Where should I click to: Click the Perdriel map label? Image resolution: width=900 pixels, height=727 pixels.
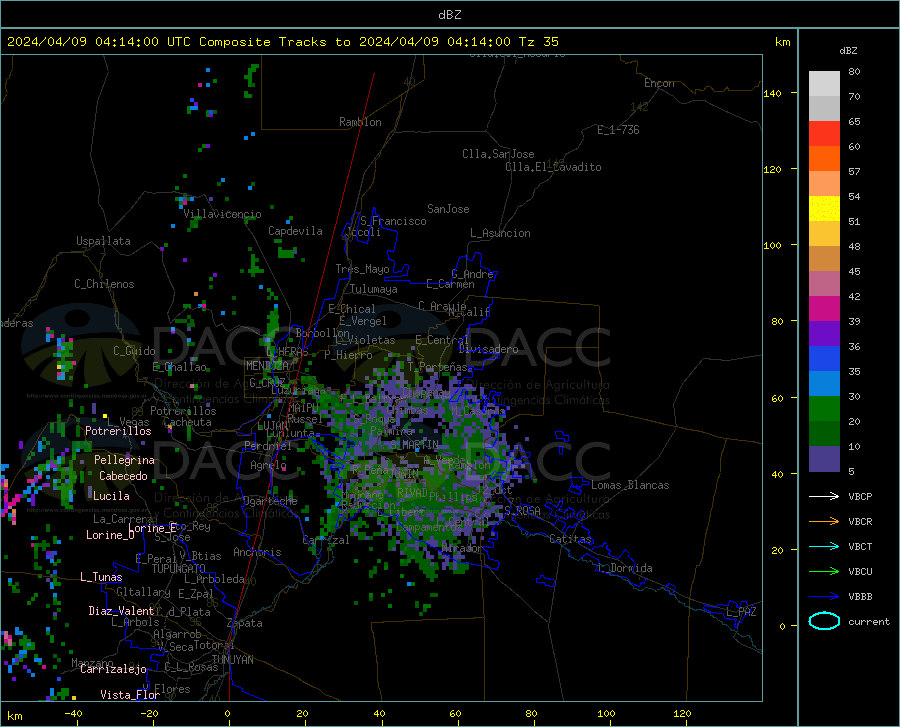[268, 445]
